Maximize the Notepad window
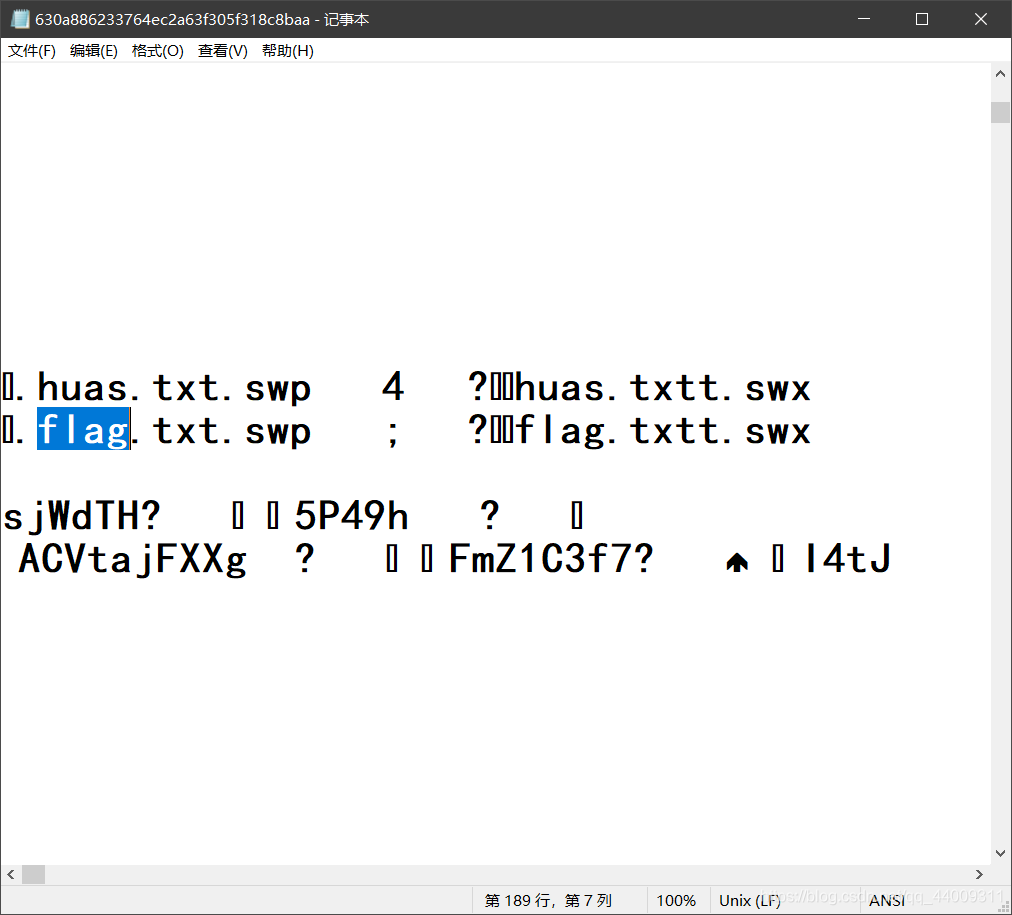The image size is (1012, 915). point(922,19)
